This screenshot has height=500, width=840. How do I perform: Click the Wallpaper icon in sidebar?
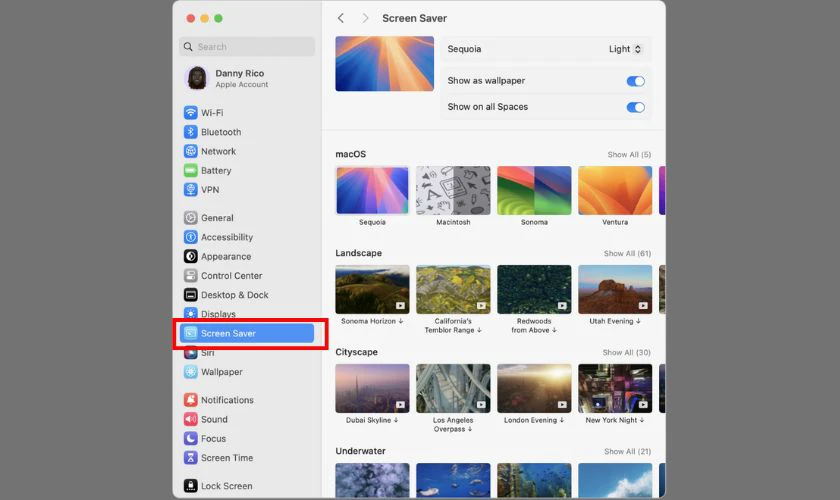click(x=190, y=372)
